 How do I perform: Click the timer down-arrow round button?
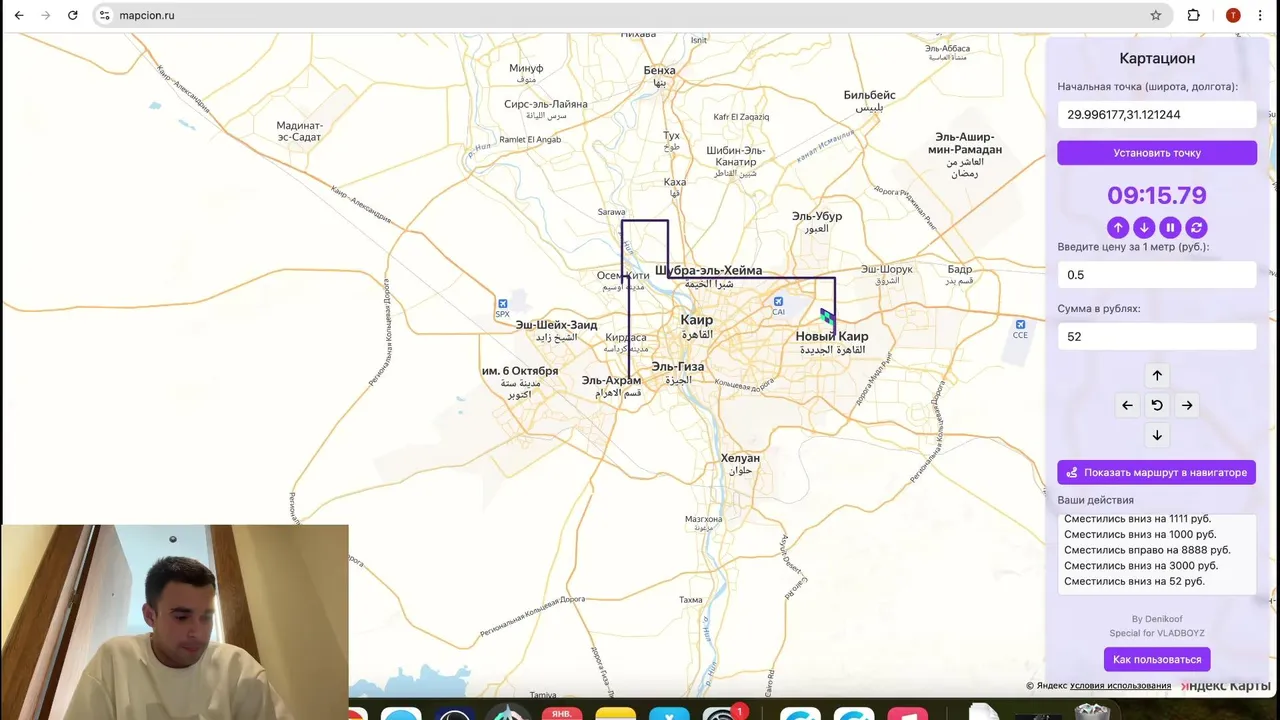1144,227
